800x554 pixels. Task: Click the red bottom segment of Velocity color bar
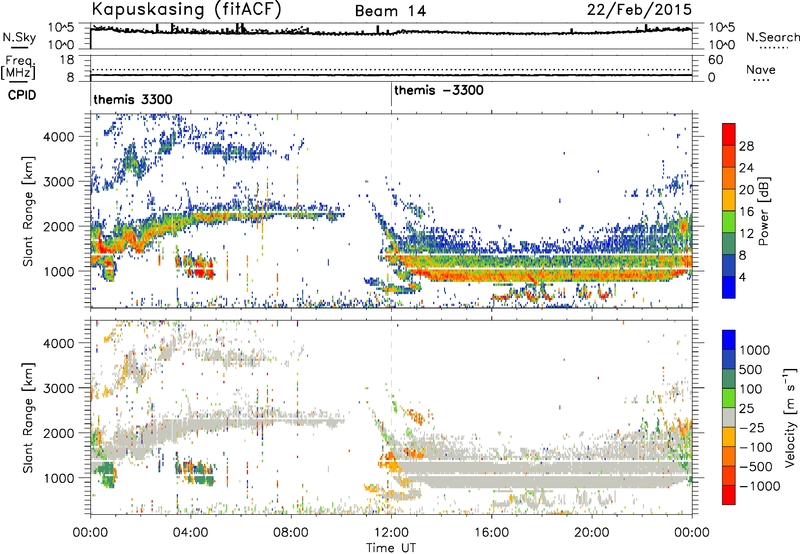click(x=729, y=495)
